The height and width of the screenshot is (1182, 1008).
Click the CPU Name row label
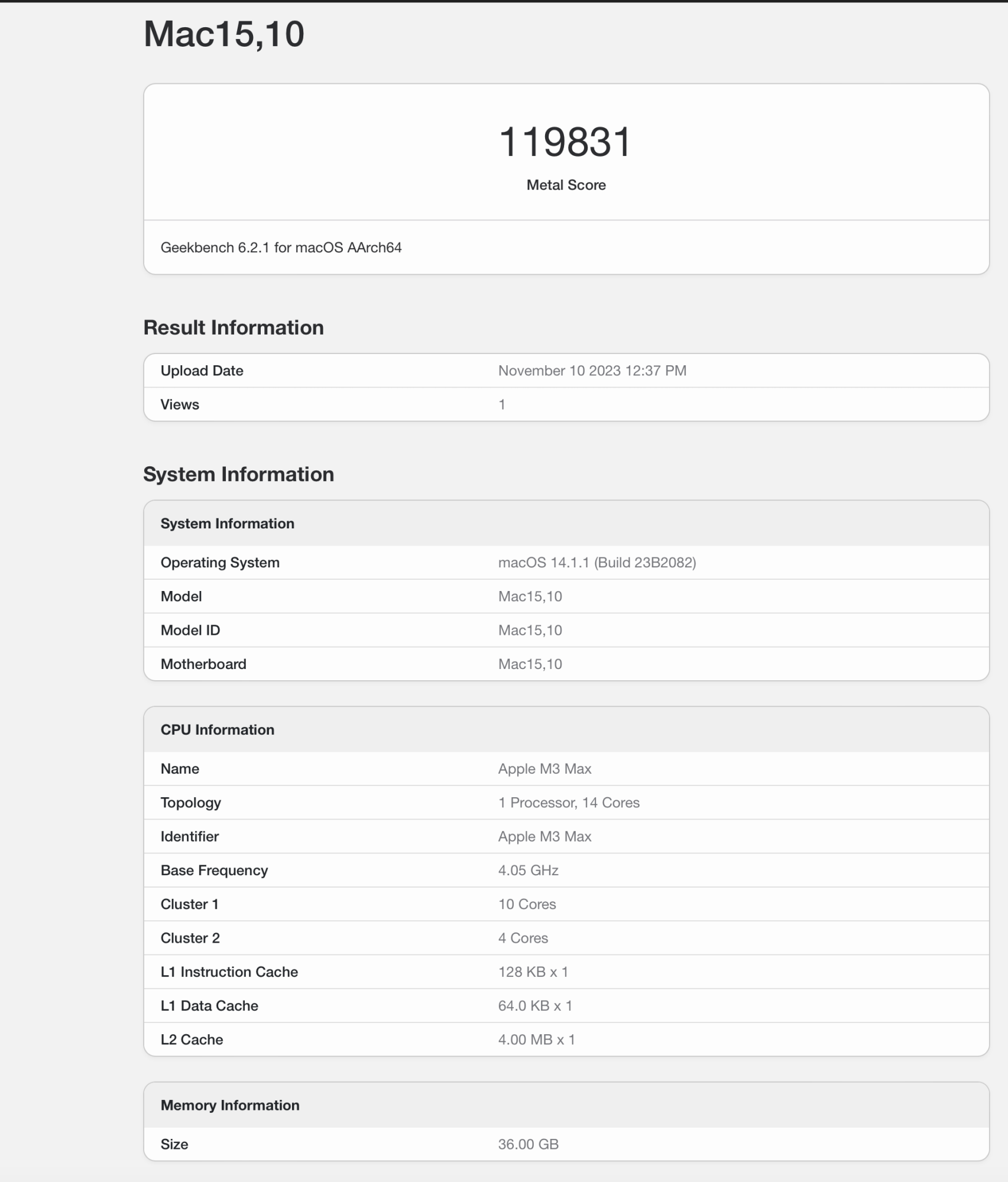[x=180, y=769]
